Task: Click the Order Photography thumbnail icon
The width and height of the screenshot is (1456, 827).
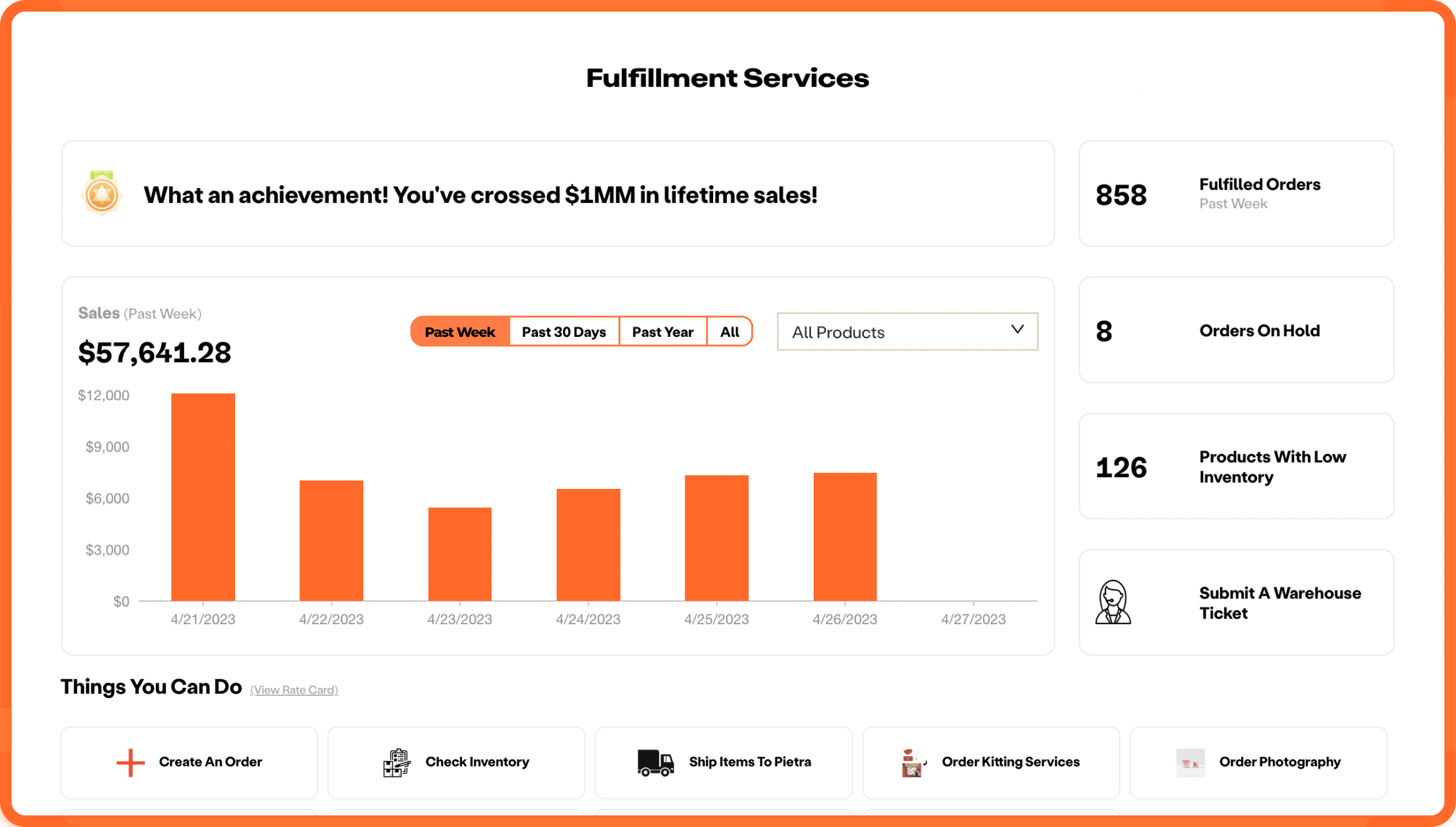Action: (x=1190, y=763)
